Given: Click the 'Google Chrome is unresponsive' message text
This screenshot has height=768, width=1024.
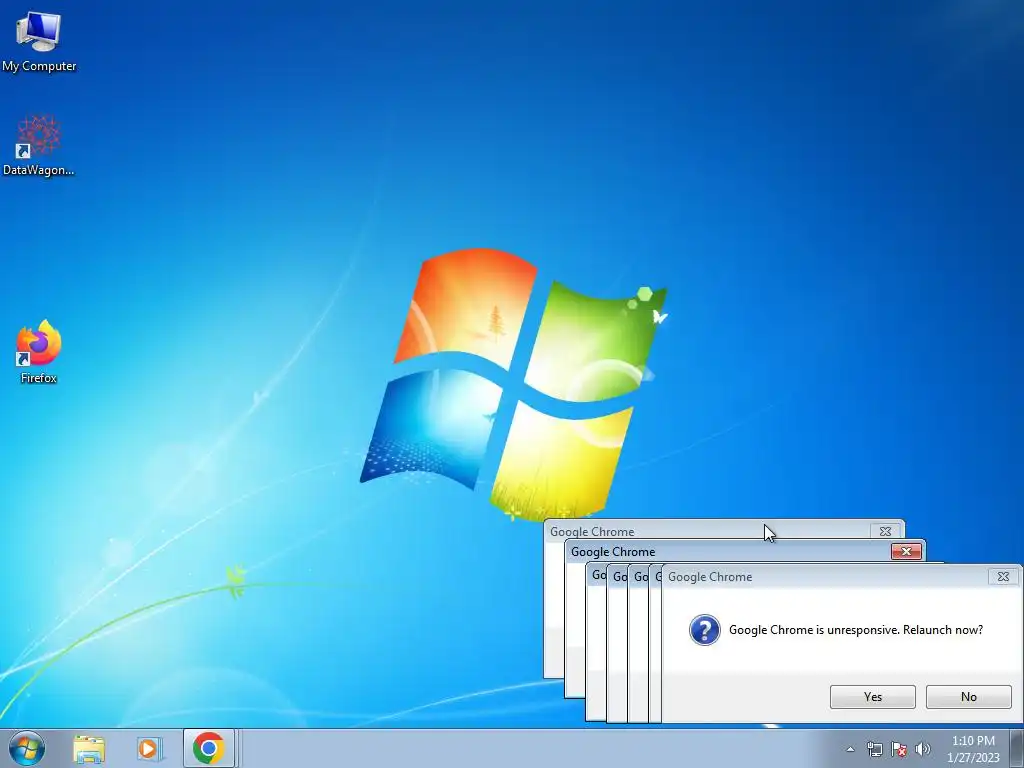Looking at the screenshot, I should [x=856, y=630].
